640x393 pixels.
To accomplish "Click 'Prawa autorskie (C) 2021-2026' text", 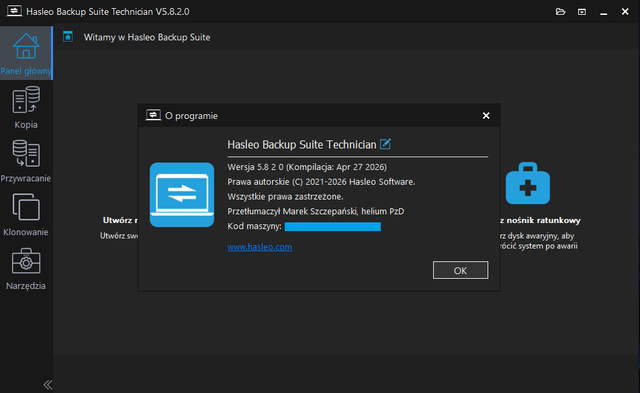I will point(287,182).
